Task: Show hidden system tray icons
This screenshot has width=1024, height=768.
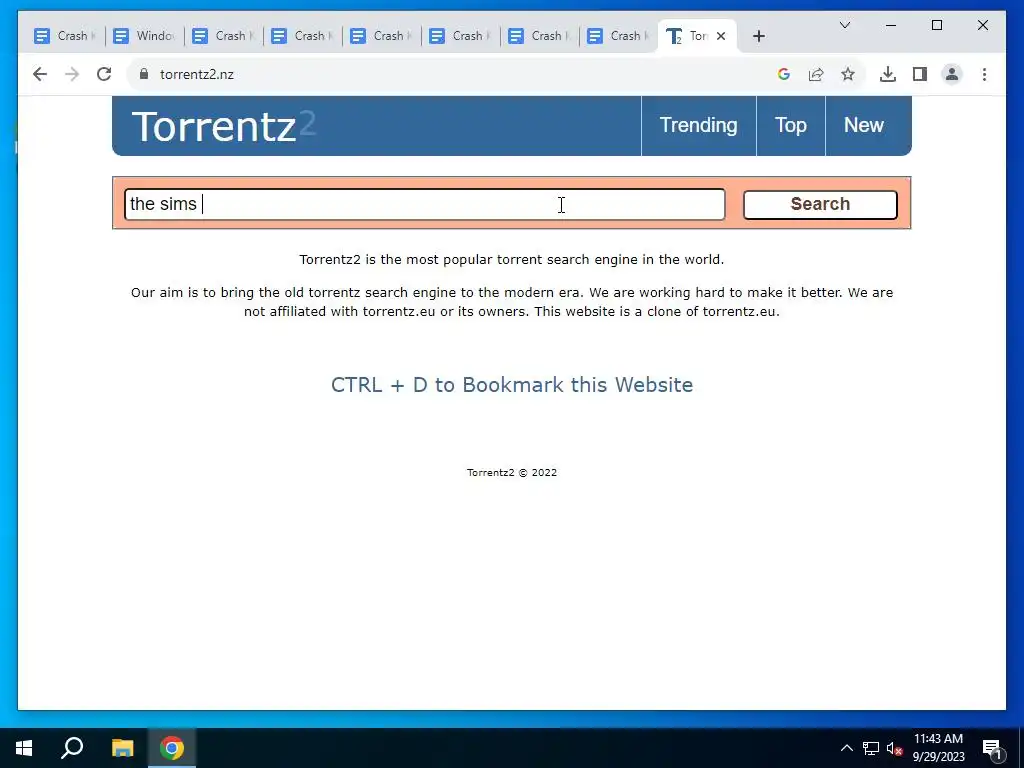Action: coord(846,748)
